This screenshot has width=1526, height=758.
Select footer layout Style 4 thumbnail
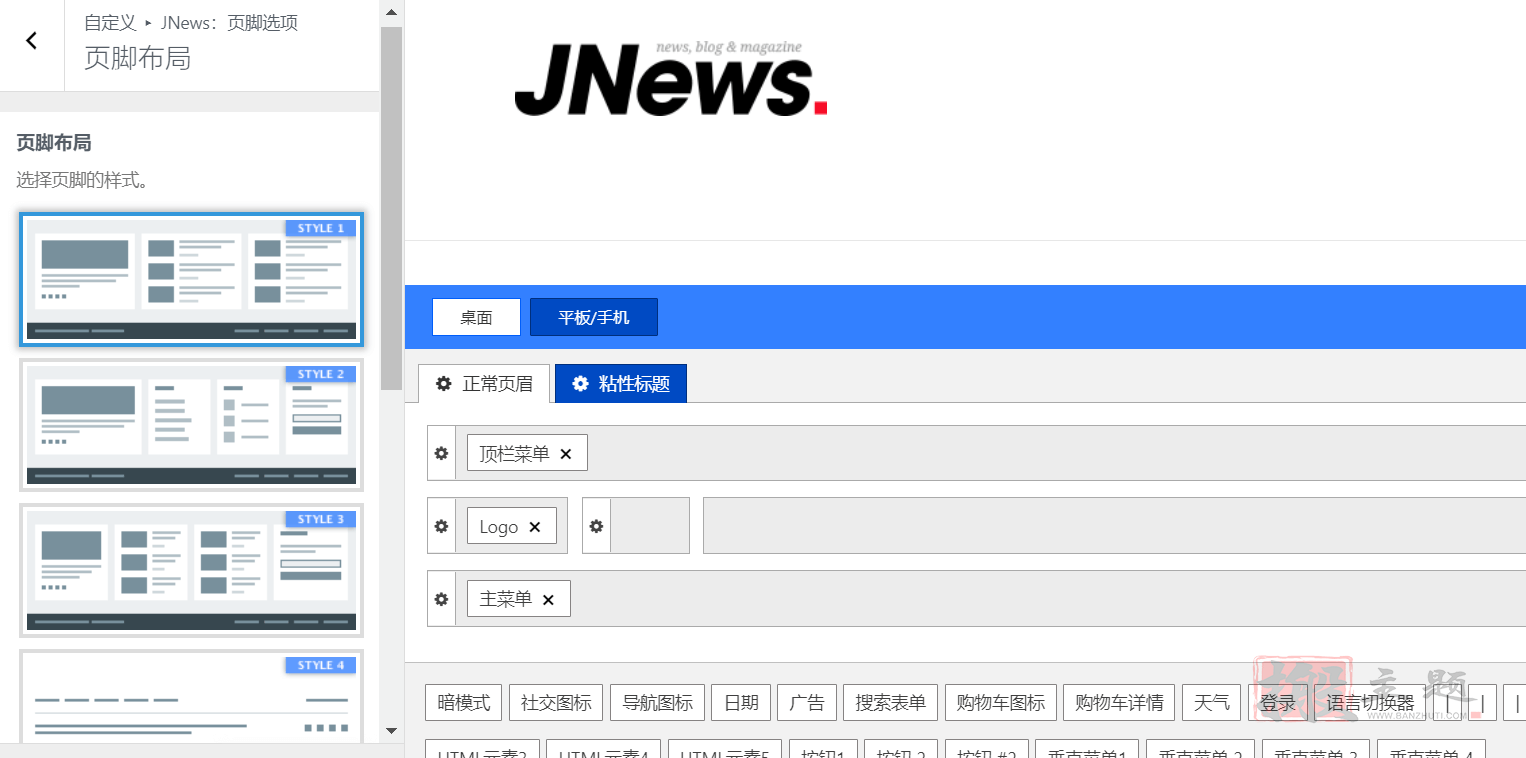tap(191, 697)
